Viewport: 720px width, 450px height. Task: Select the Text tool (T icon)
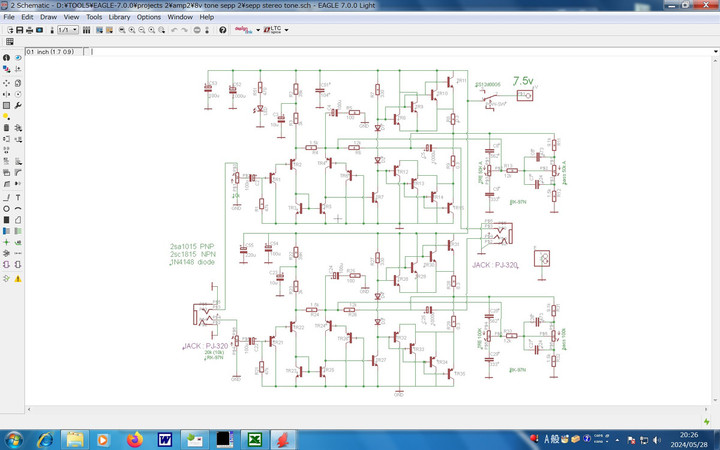click(18, 197)
